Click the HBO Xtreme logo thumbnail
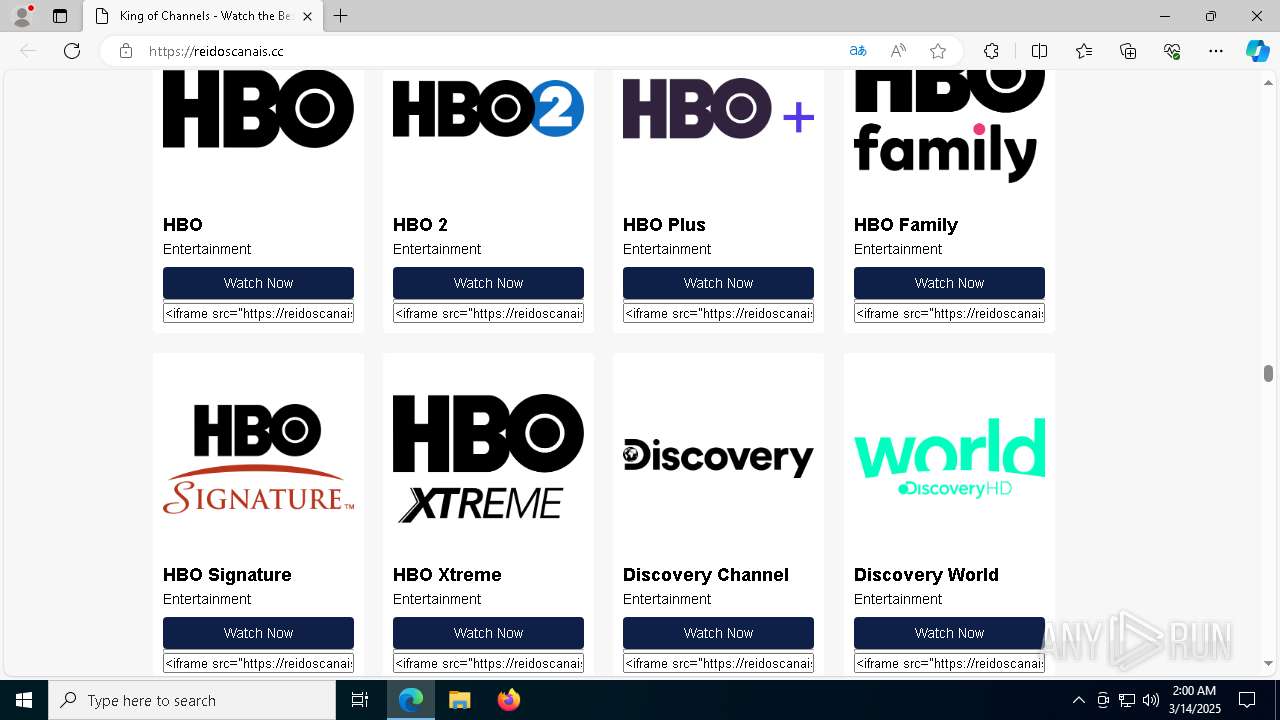Viewport: 1280px width, 720px height. [x=488, y=458]
